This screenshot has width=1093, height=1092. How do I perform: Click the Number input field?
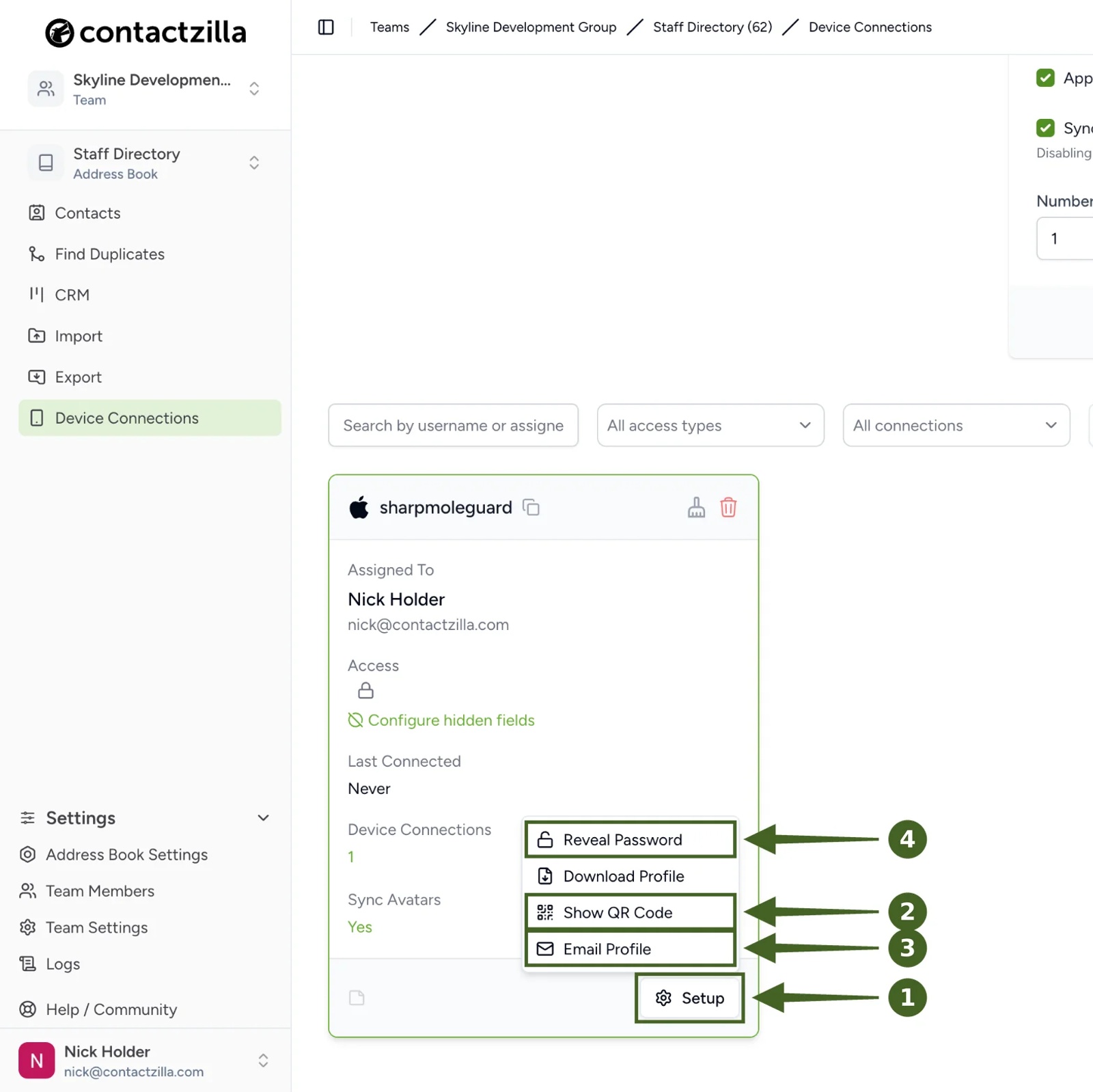[1065, 238]
